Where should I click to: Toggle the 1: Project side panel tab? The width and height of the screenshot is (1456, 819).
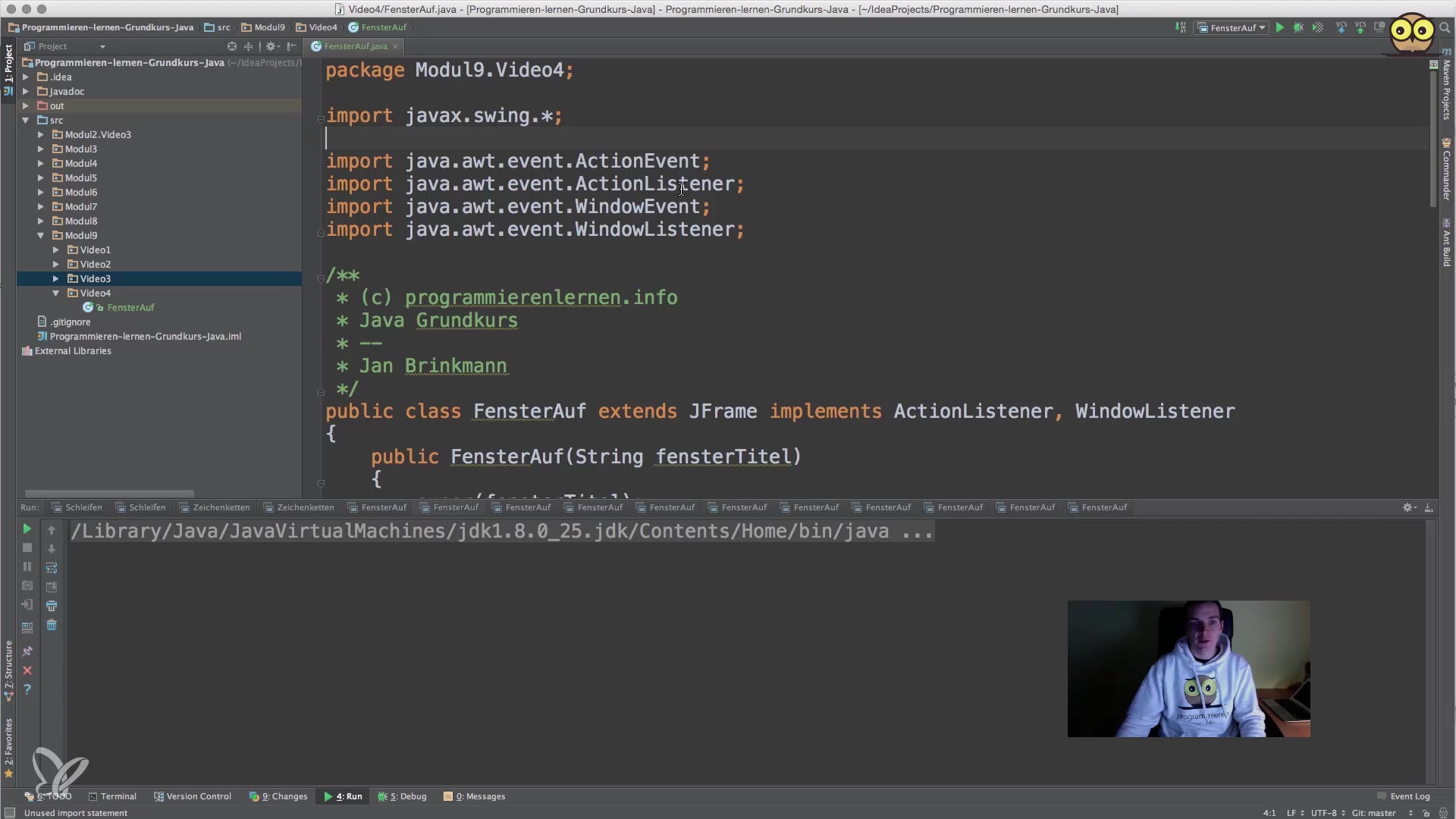8,64
